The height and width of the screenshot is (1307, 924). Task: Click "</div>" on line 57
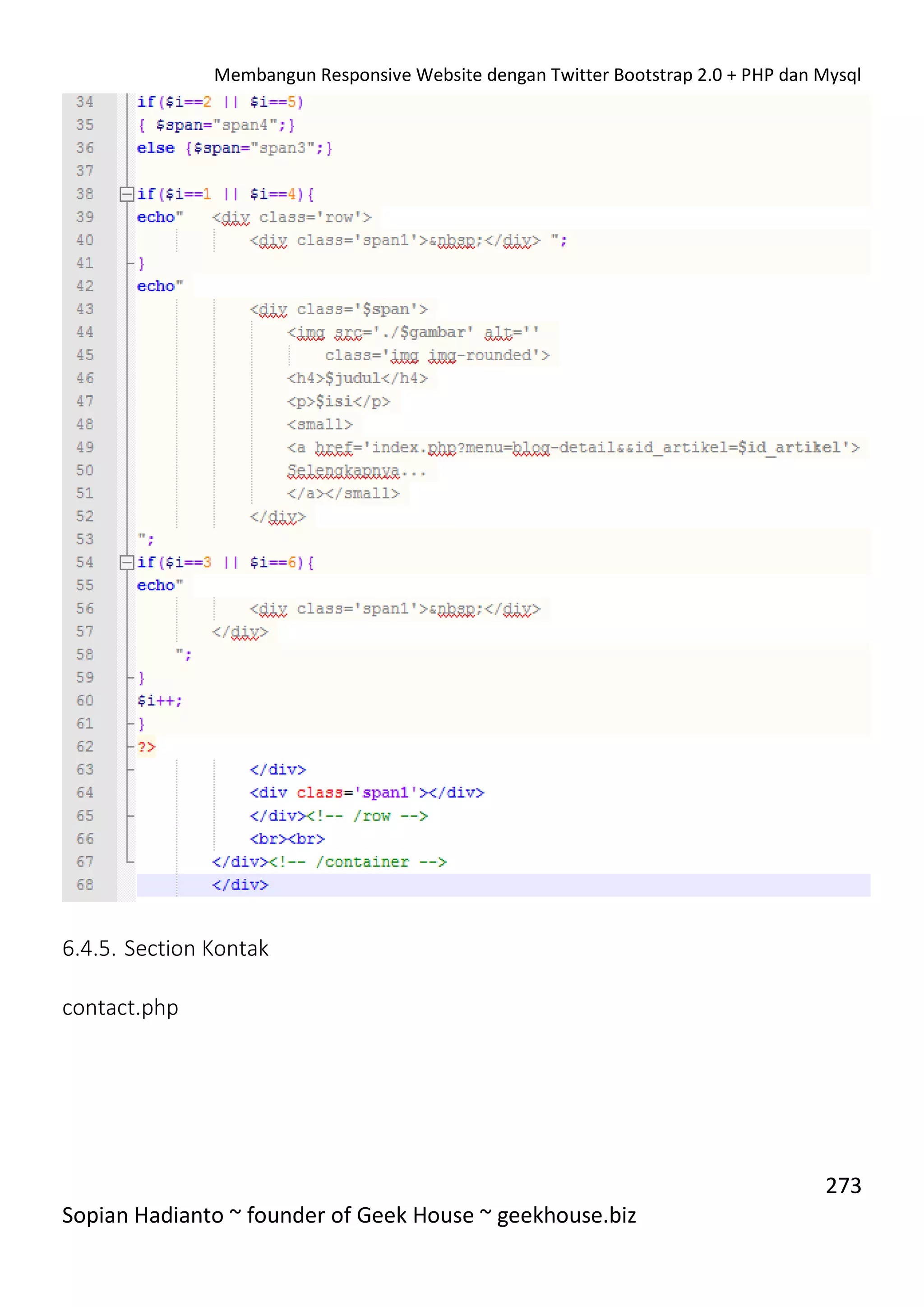(x=240, y=632)
